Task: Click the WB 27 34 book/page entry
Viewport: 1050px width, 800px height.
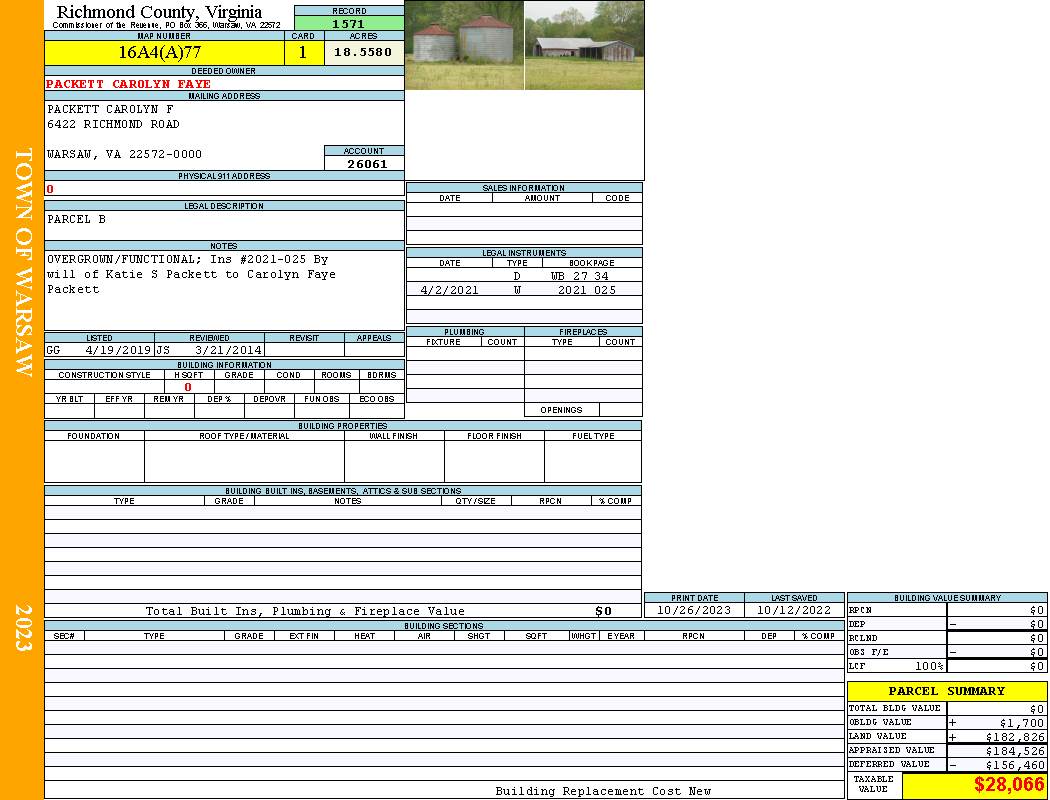Action: coord(579,276)
